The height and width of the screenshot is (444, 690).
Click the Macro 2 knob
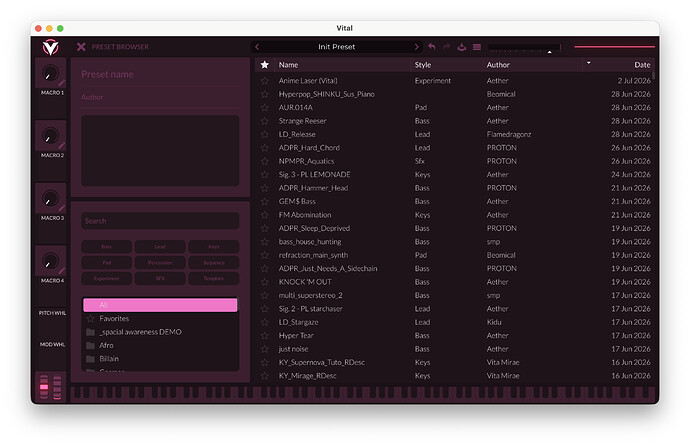tap(50, 136)
